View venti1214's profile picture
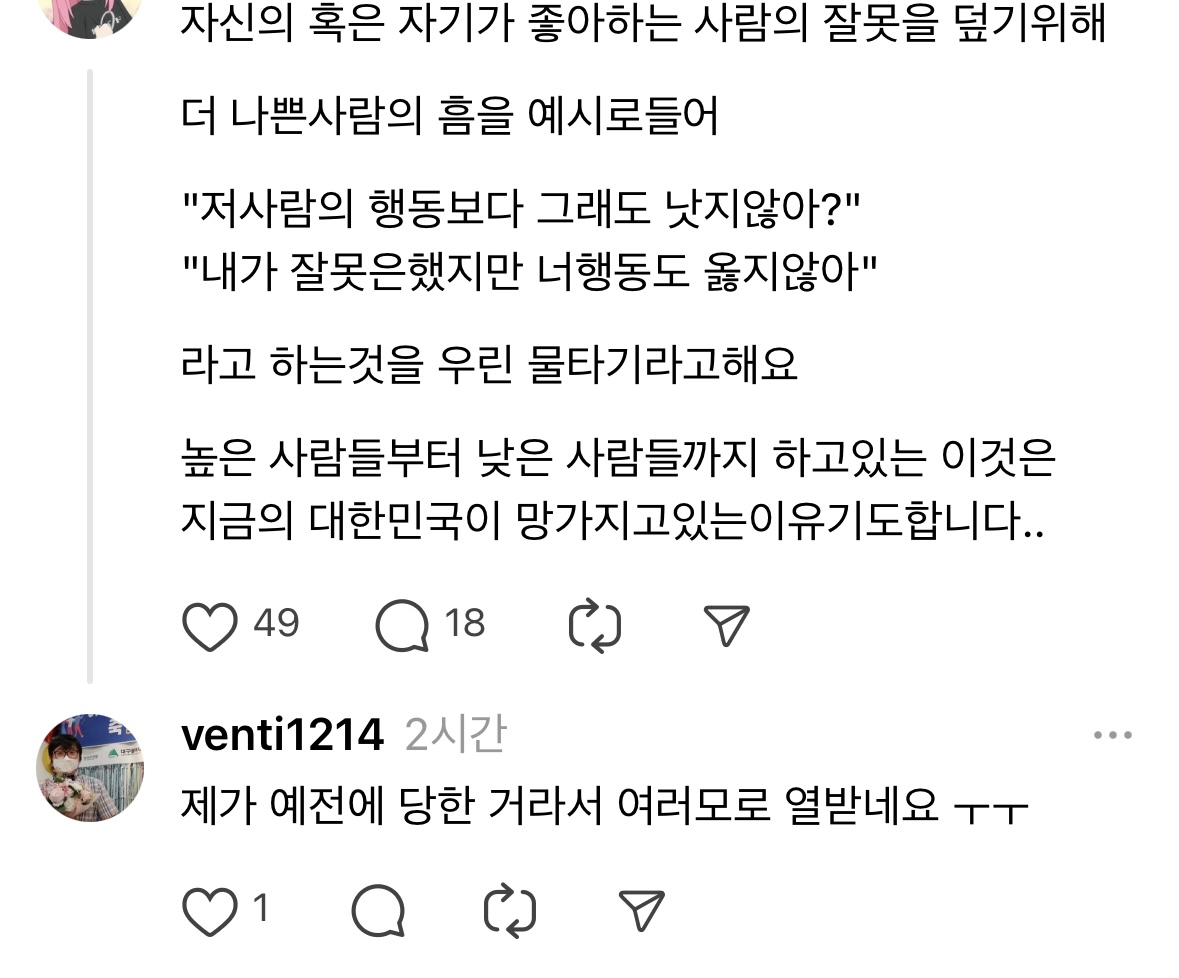The image size is (1179, 978). [x=90, y=768]
